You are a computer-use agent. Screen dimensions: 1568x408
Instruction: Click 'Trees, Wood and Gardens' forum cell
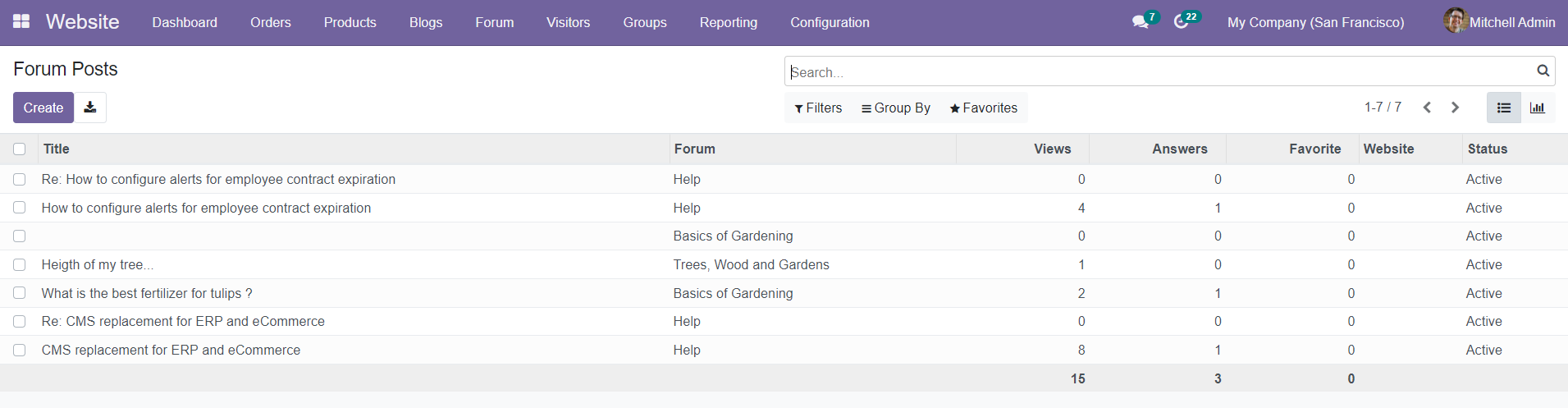(751, 264)
